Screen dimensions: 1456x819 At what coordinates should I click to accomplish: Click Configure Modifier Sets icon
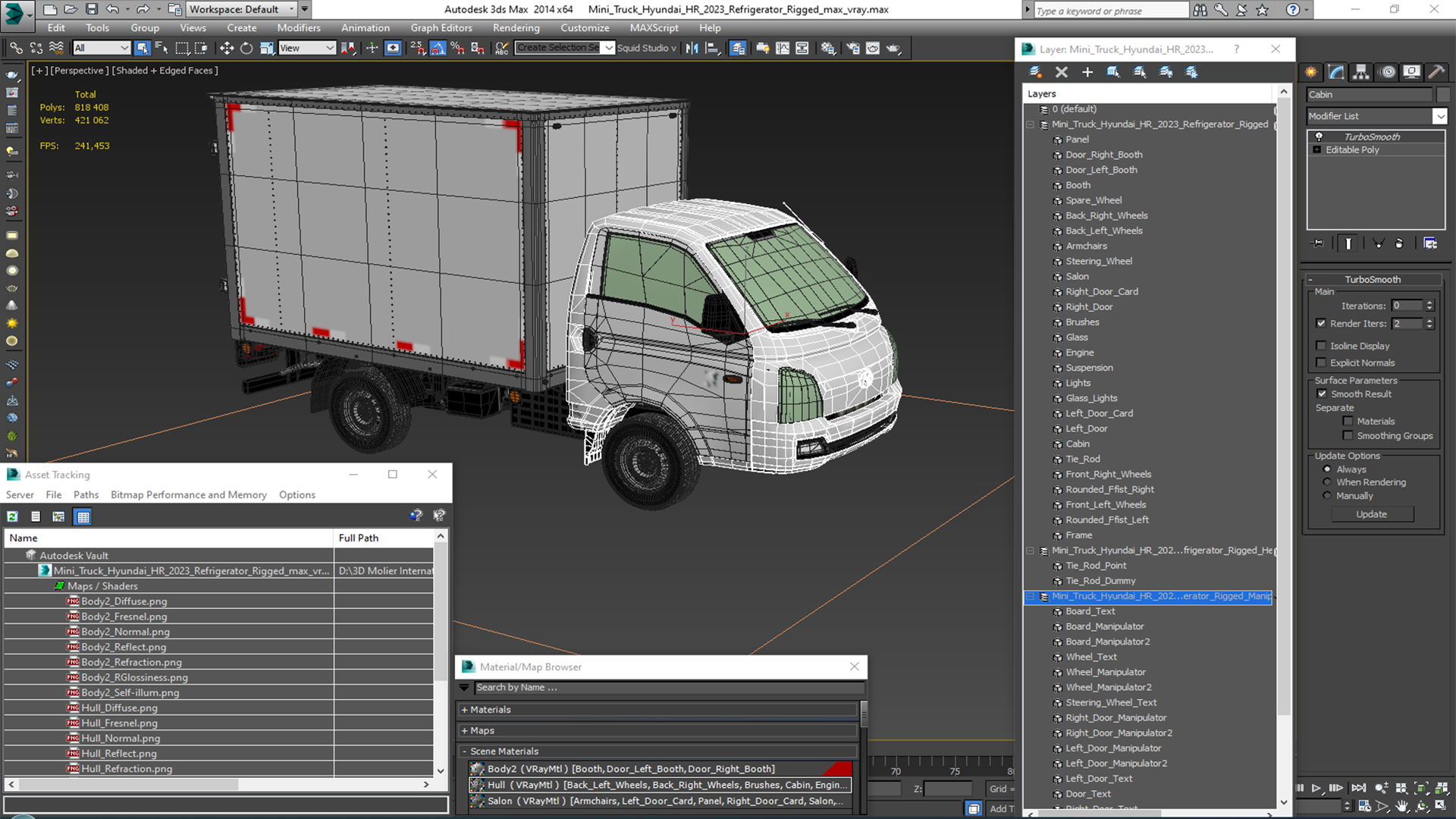(1430, 243)
